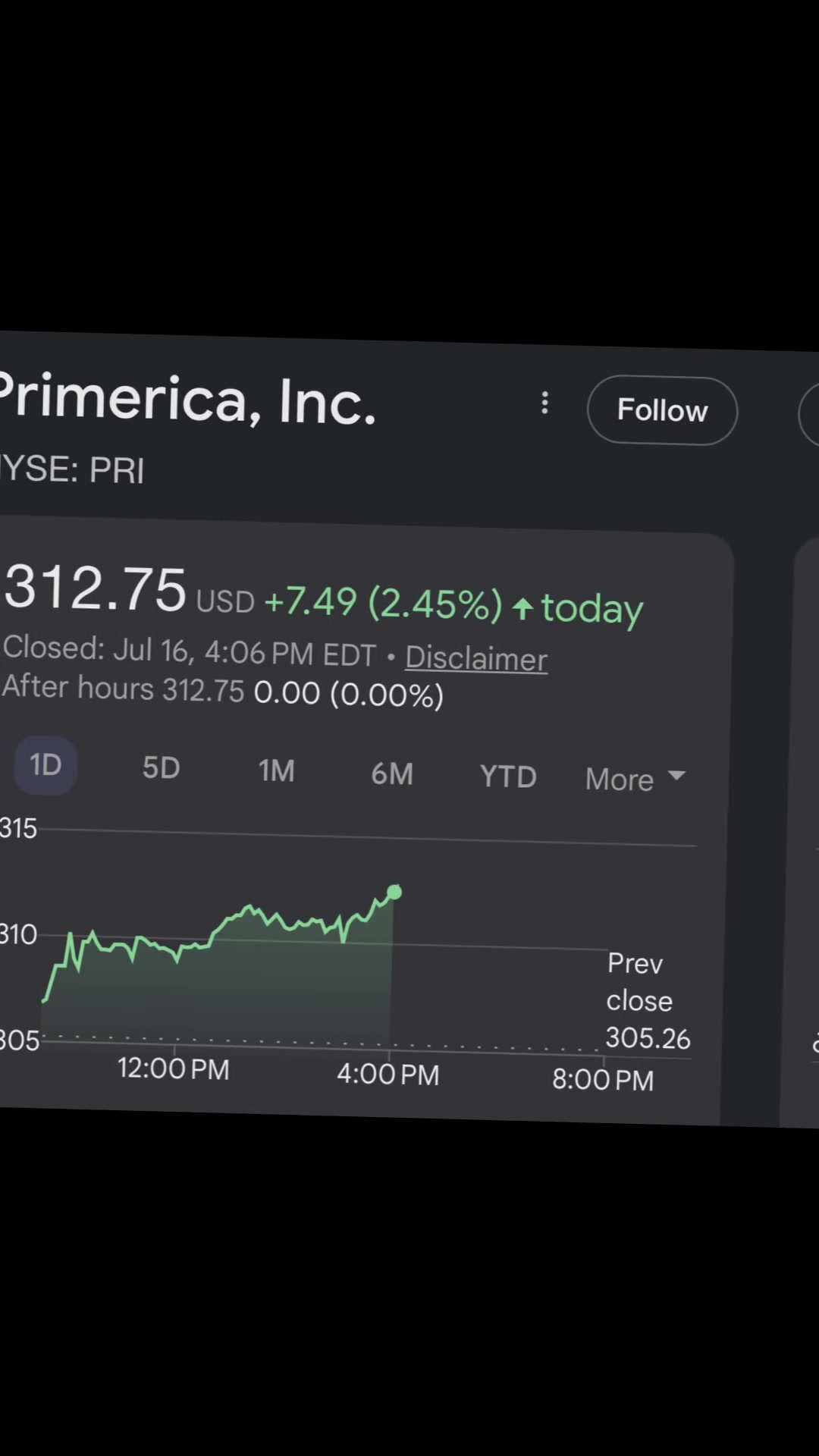819x1456 pixels.
Task: Expand the More time ranges dropdown
Action: [635, 779]
